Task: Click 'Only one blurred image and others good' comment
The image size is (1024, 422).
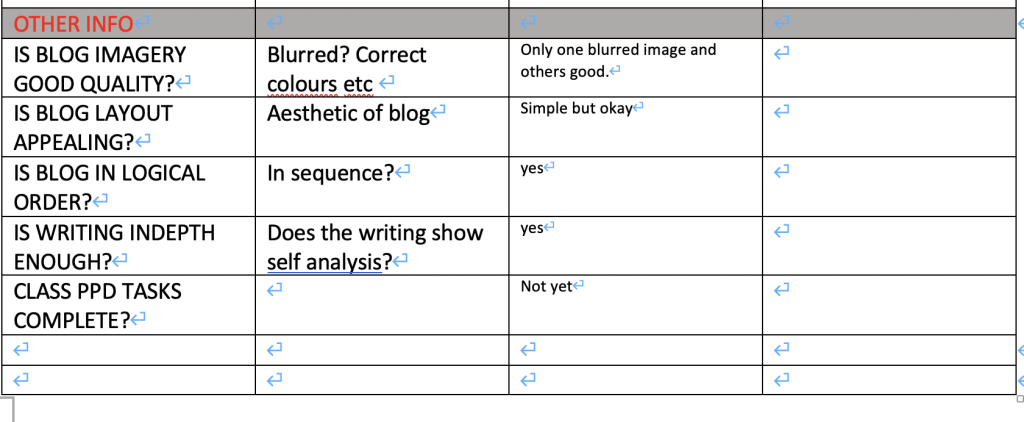Action: (618, 50)
